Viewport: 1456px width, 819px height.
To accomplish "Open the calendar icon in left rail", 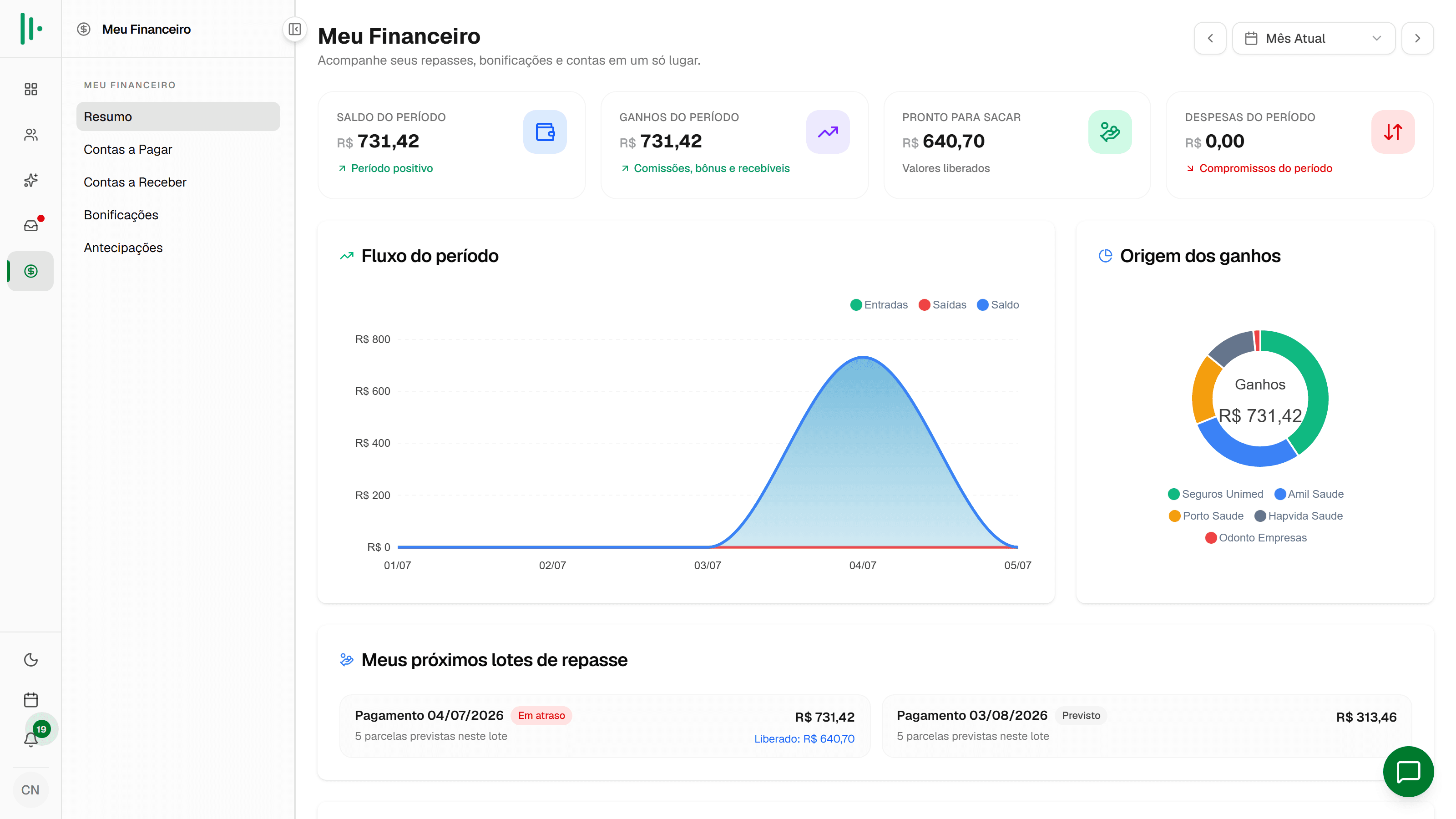I will point(30,700).
